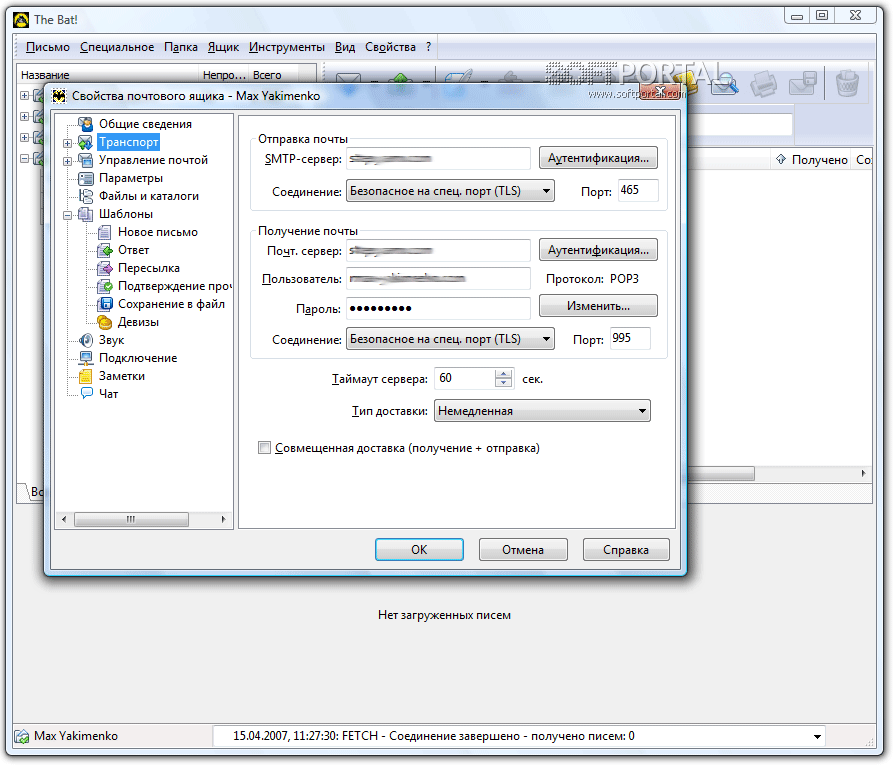Expand the Транспорт tree node

(67, 143)
